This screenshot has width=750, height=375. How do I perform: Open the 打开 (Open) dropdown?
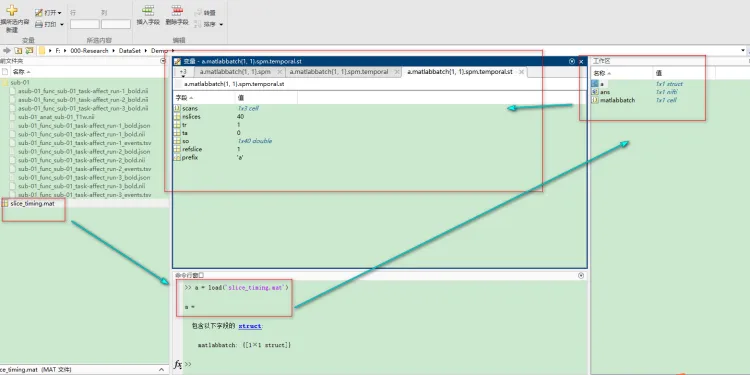pyautogui.click(x=48, y=12)
